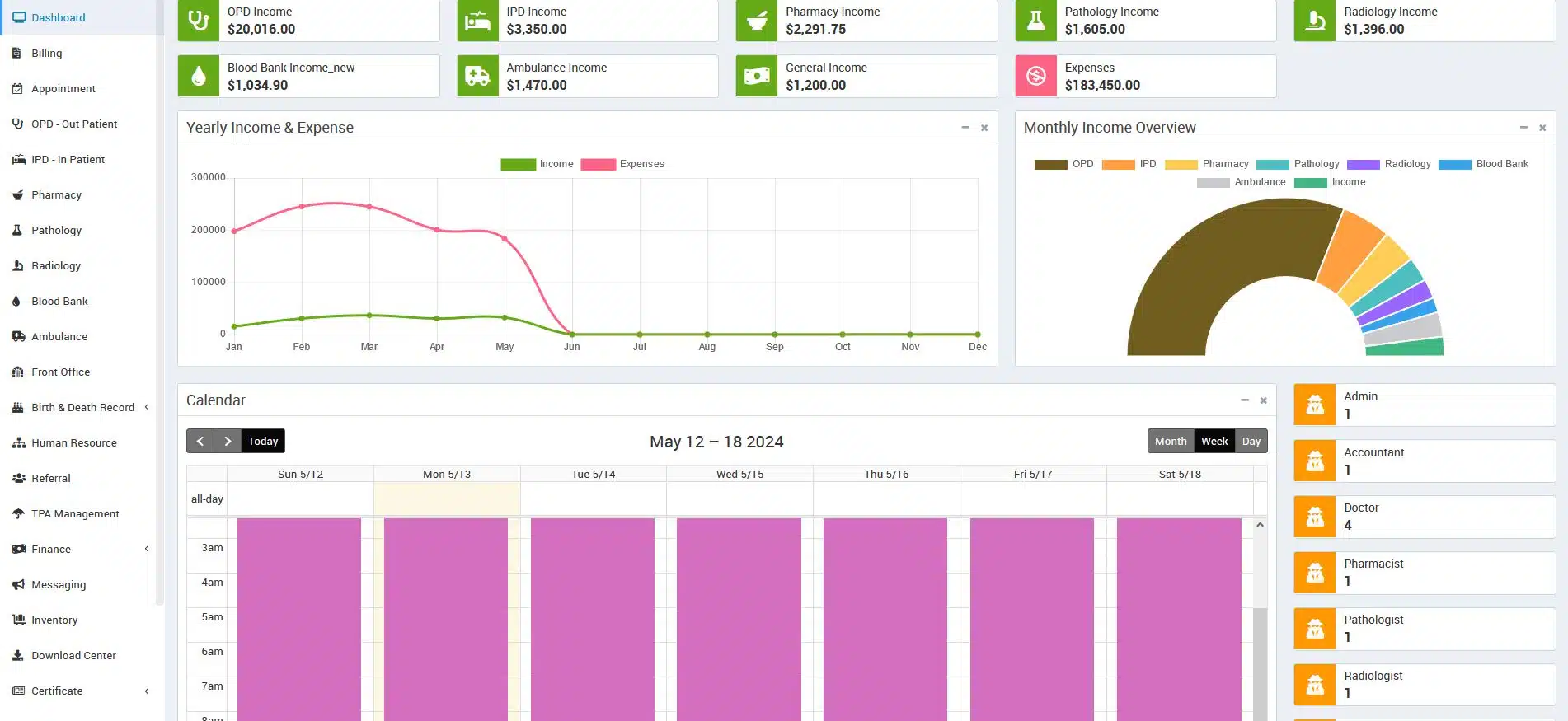This screenshot has width=1568, height=721.
Task: Click the Birth & Death Record cake icon
Action: (17, 407)
